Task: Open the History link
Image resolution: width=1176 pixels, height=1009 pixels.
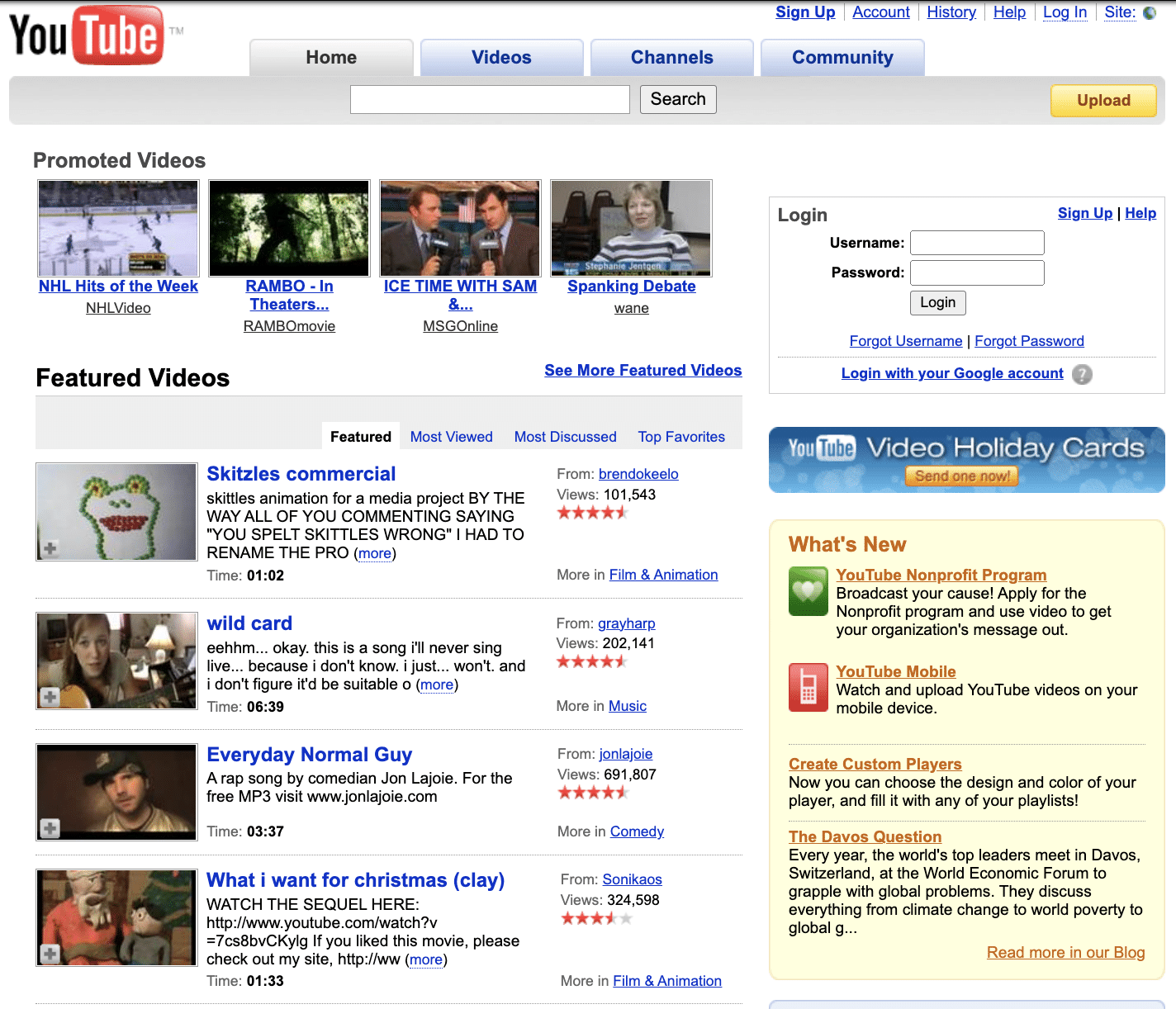Action: pos(951,12)
